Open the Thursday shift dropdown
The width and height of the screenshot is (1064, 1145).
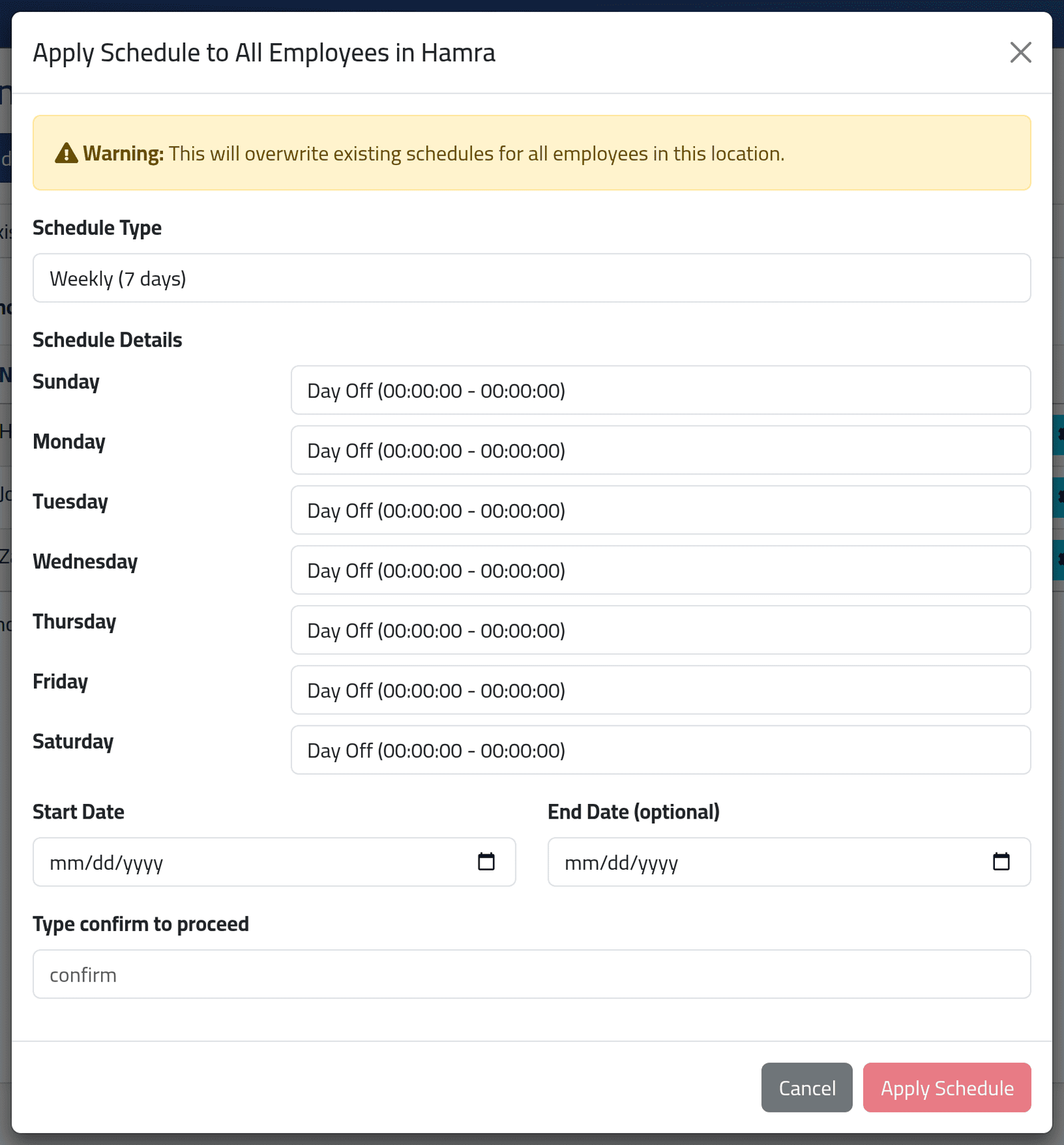click(660, 630)
